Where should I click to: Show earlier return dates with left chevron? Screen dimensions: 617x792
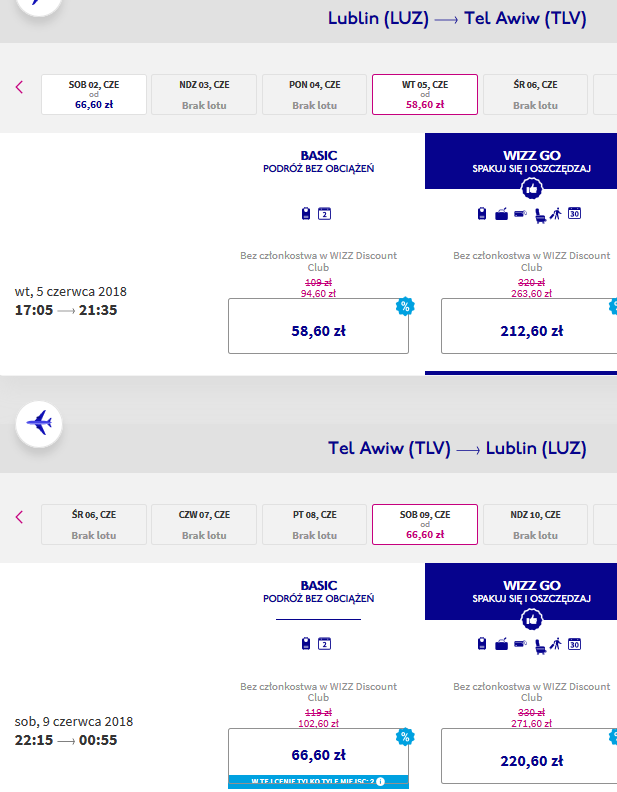[x=20, y=517]
